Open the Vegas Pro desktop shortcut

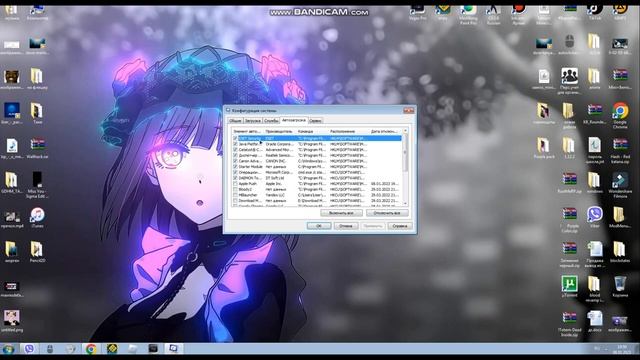click(x=417, y=12)
